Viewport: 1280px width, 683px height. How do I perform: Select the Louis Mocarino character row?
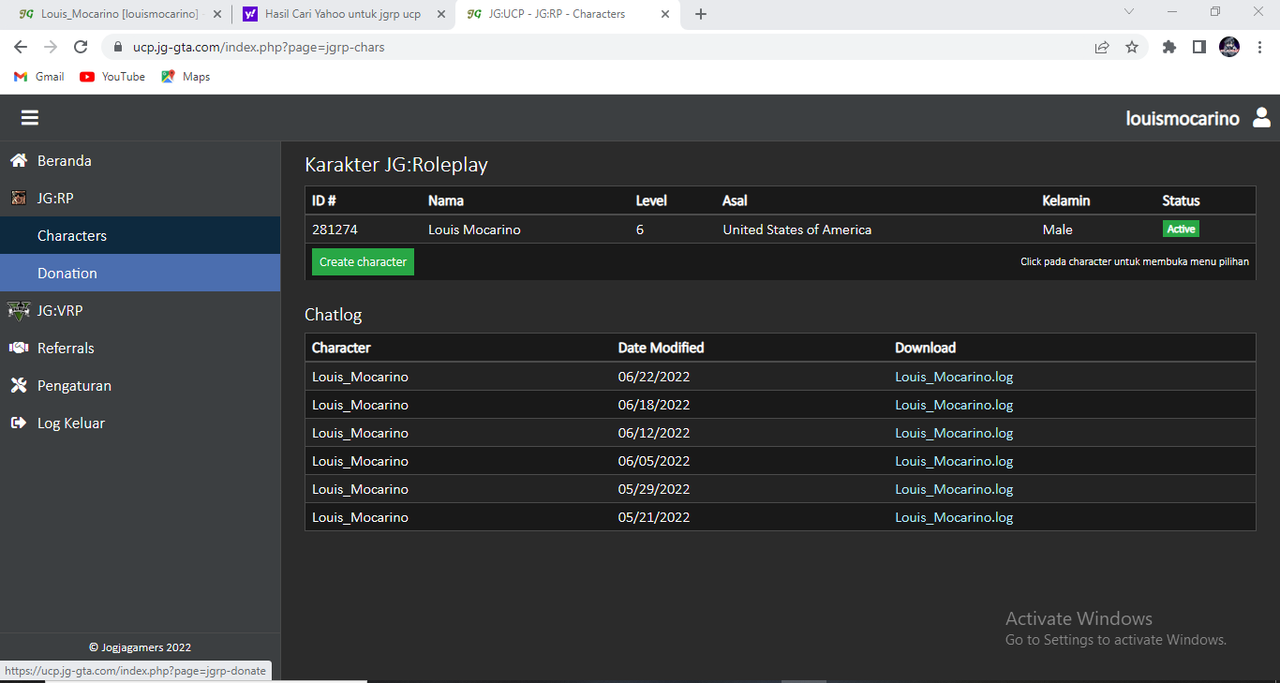[x=780, y=229]
